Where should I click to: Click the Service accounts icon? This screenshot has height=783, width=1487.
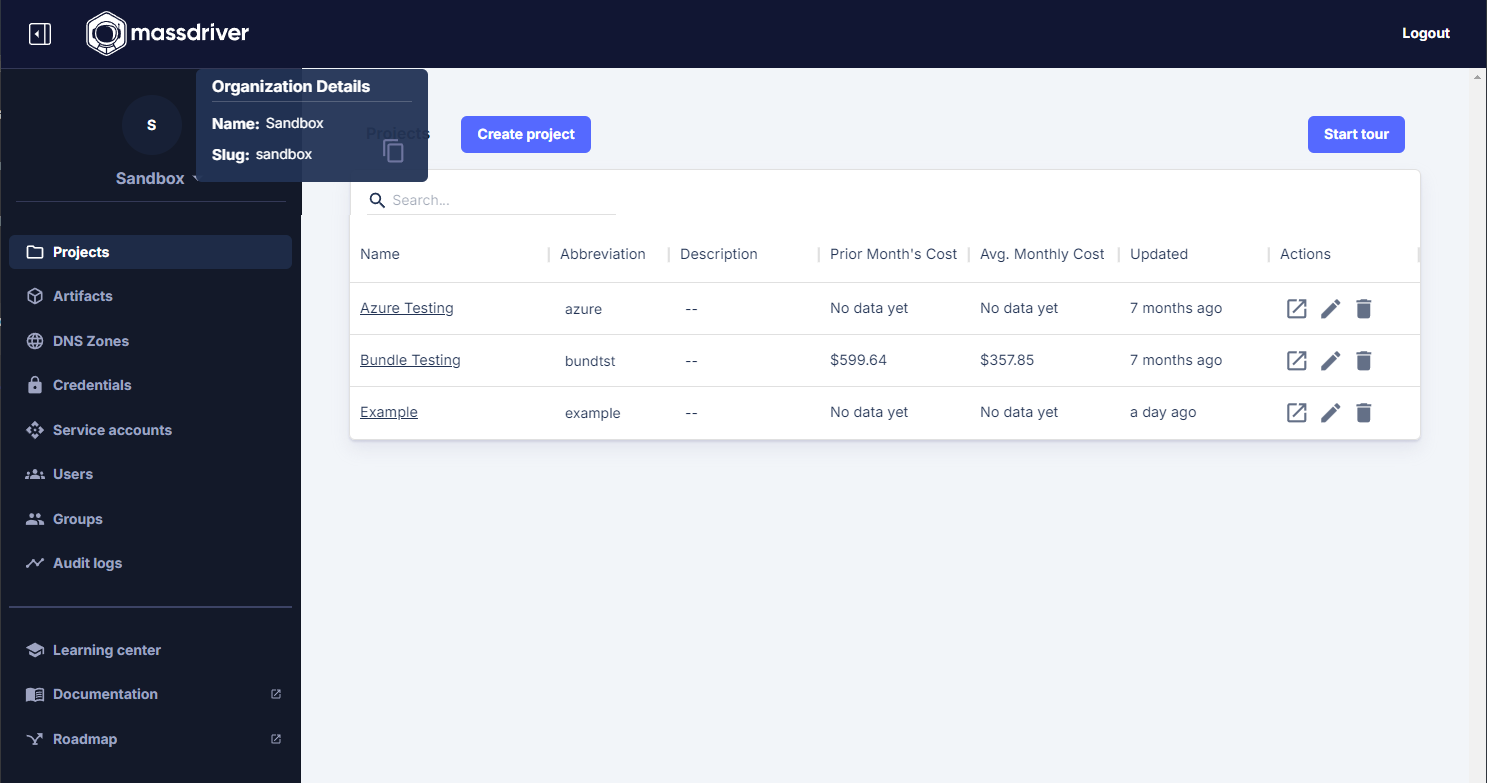coord(34,430)
